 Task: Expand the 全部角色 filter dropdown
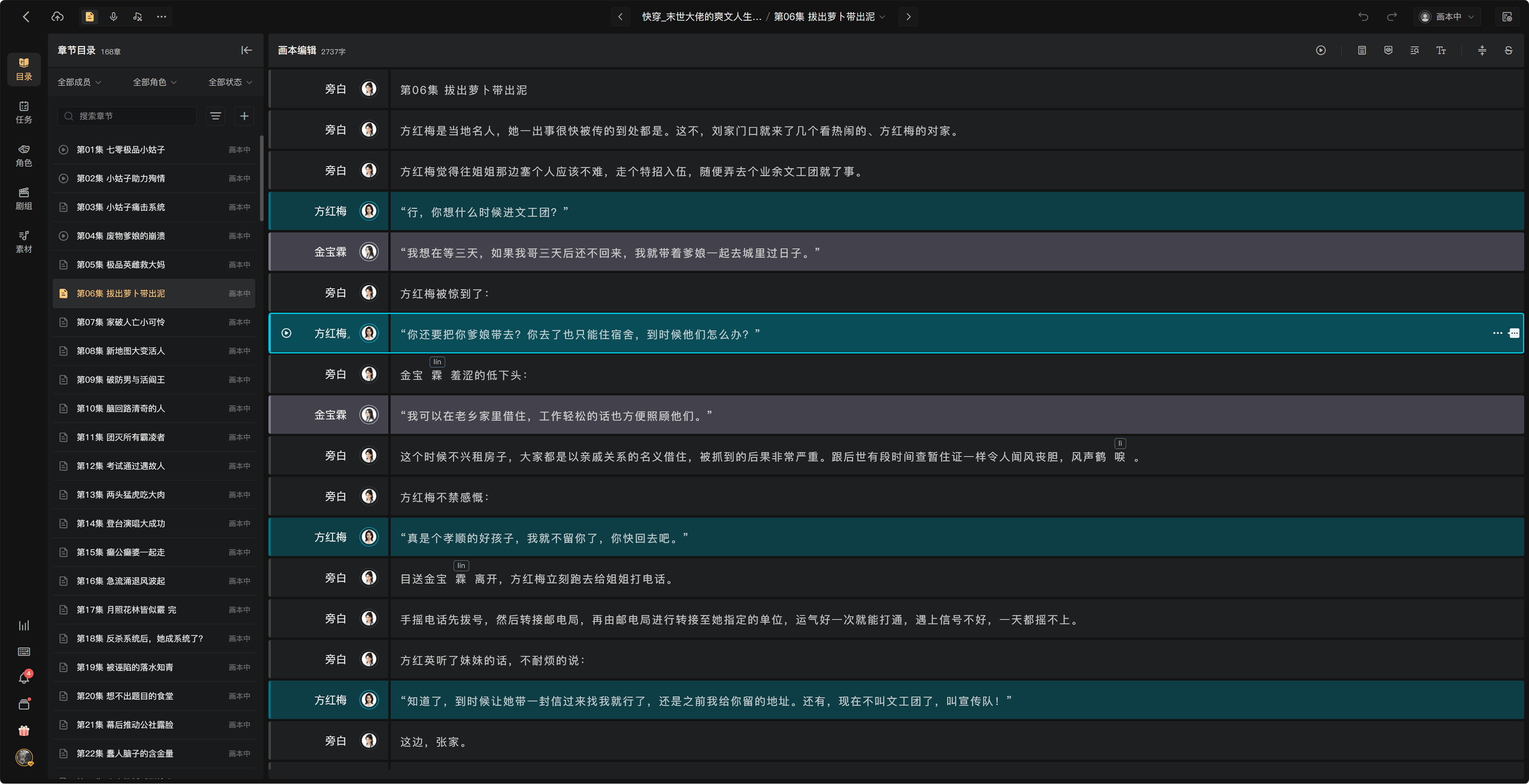[154, 82]
